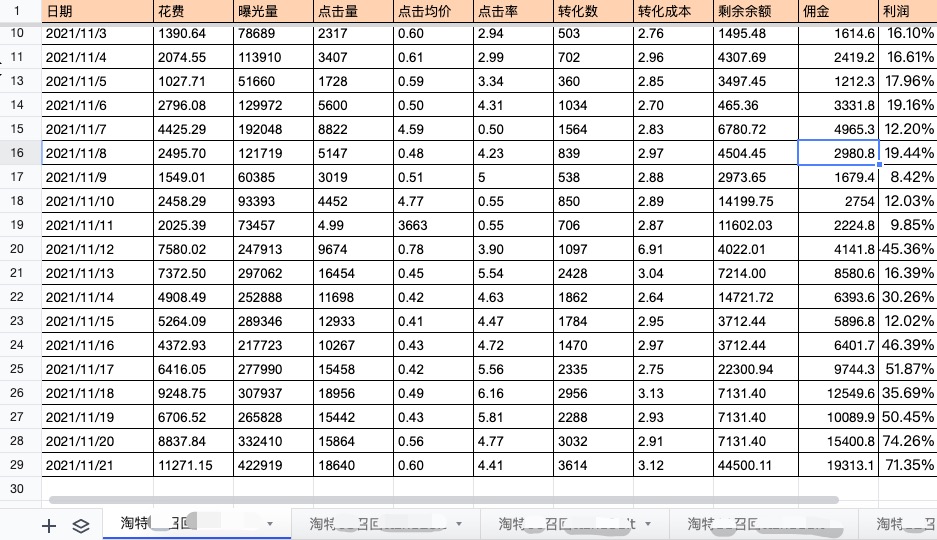The height and width of the screenshot is (540, 937).
Task: Select the 曝光量 cell 129972
Action: point(274,105)
